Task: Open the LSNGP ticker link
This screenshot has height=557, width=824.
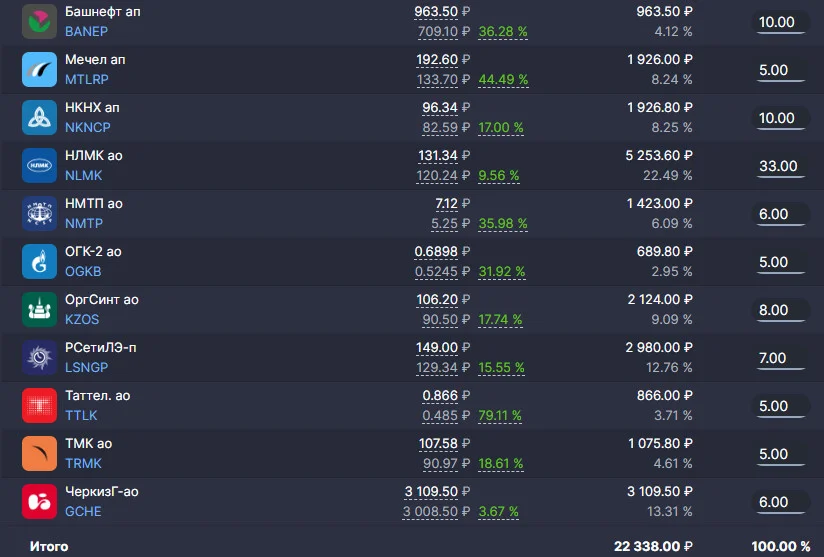Action: pyautogui.click(x=87, y=367)
